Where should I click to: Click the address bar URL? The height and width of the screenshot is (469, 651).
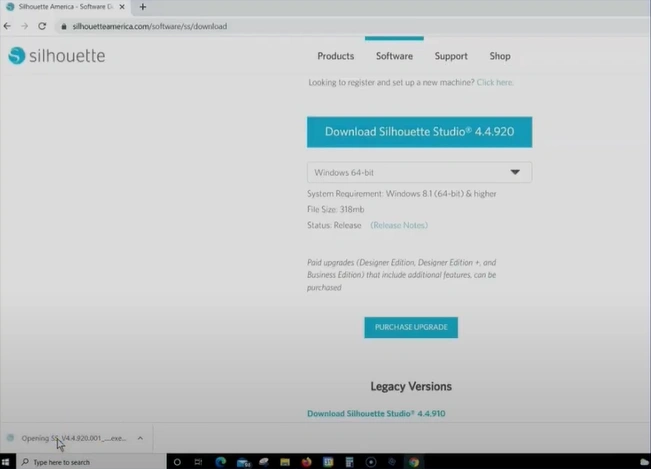149,27
